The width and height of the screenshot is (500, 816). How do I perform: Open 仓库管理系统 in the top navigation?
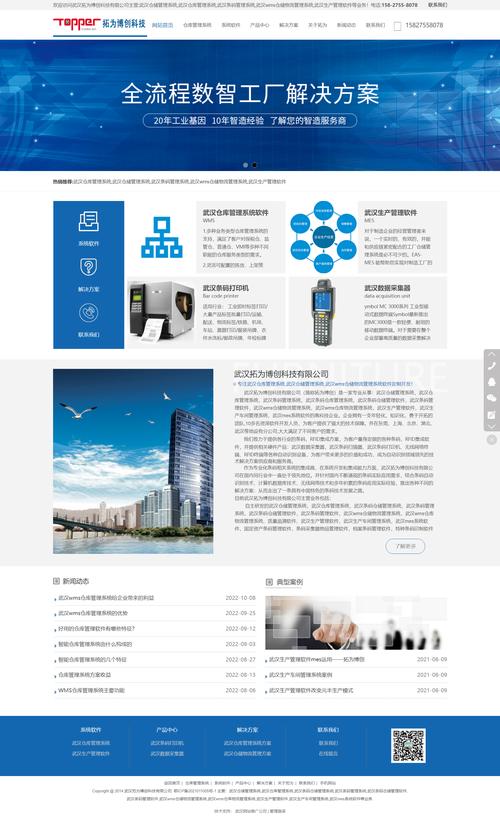tap(197, 25)
